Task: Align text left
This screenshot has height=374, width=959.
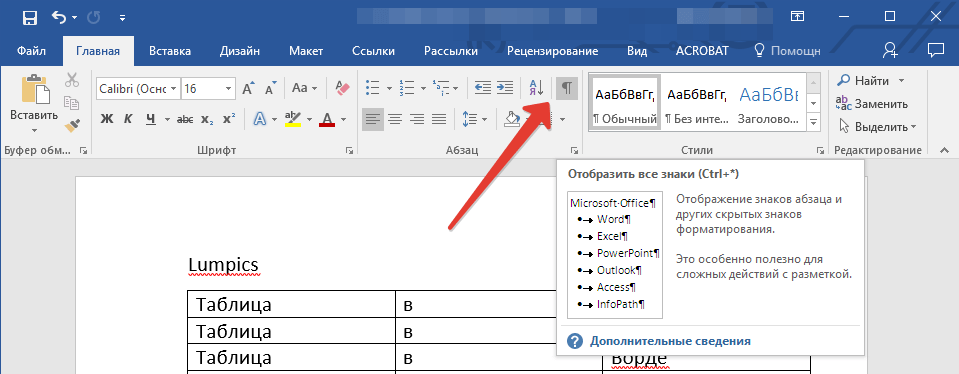Action: point(372,119)
